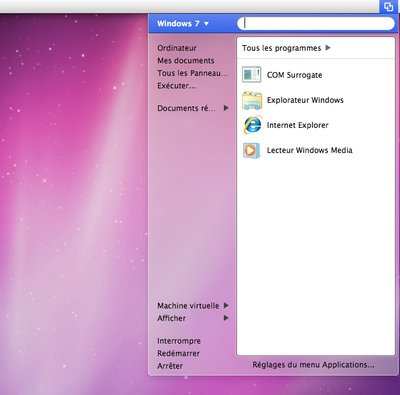This screenshot has height=395, width=400.
Task: Click the Afficher label
Action: (x=171, y=318)
